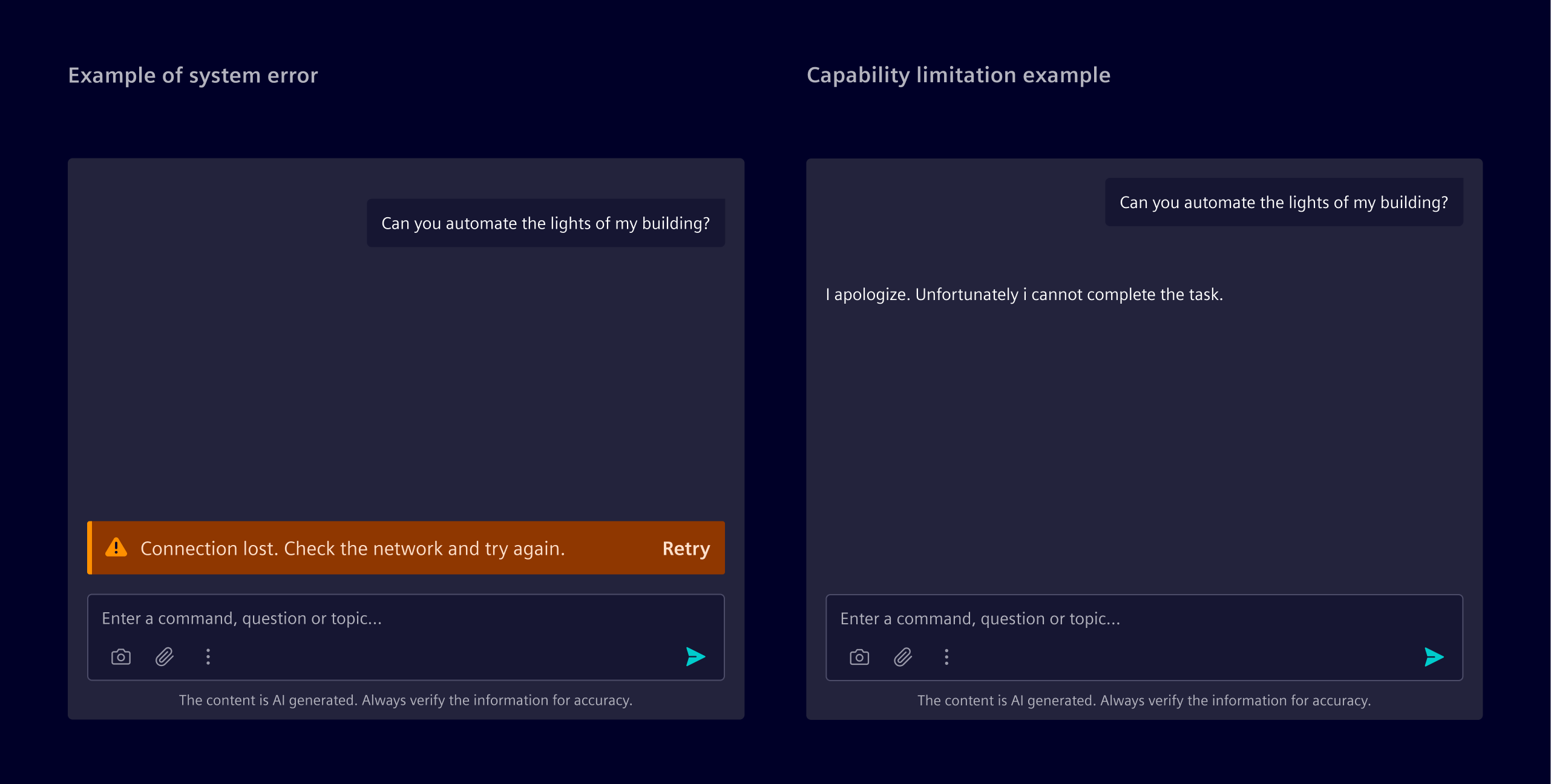Image resolution: width=1551 pixels, height=784 pixels.
Task: Click the Capability limitation example heading
Action: point(959,75)
